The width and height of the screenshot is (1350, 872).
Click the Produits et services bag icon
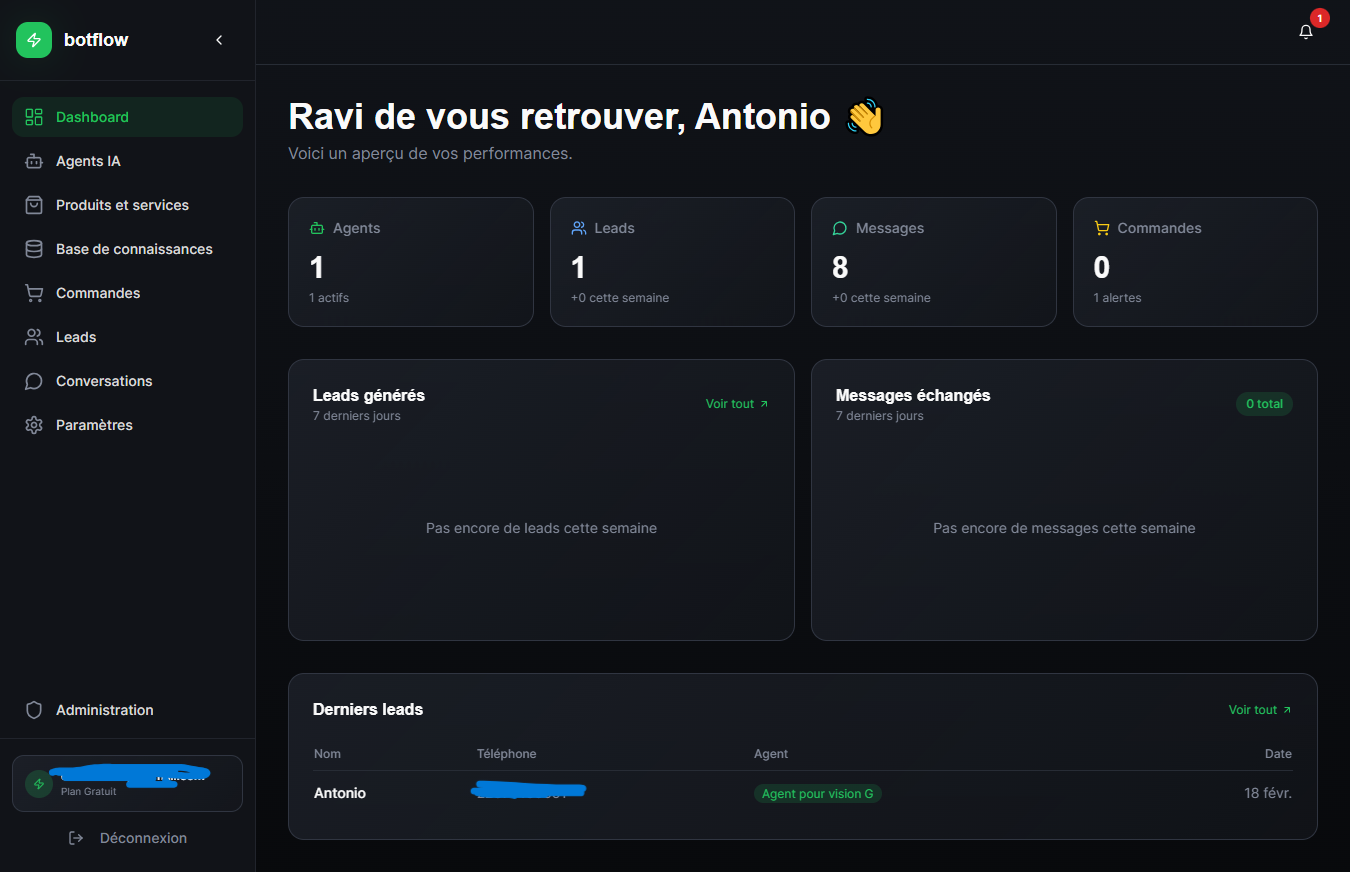[34, 205]
